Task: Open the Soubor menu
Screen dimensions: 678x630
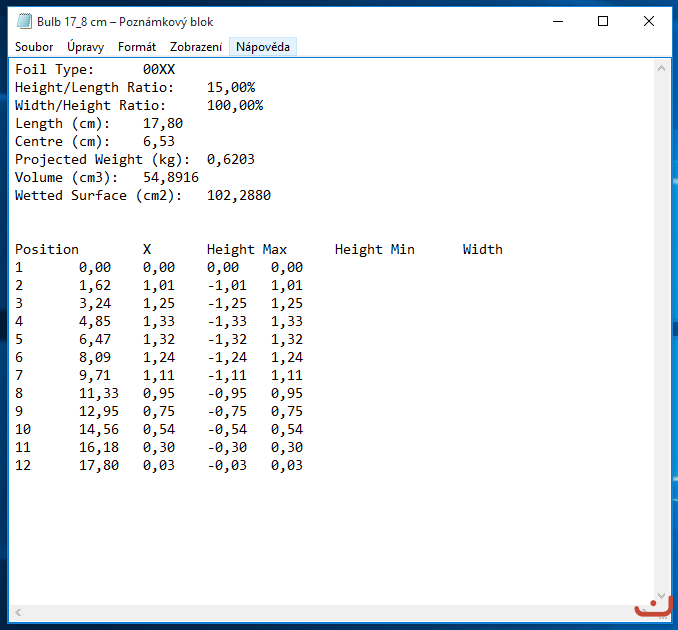Action: 34,47
